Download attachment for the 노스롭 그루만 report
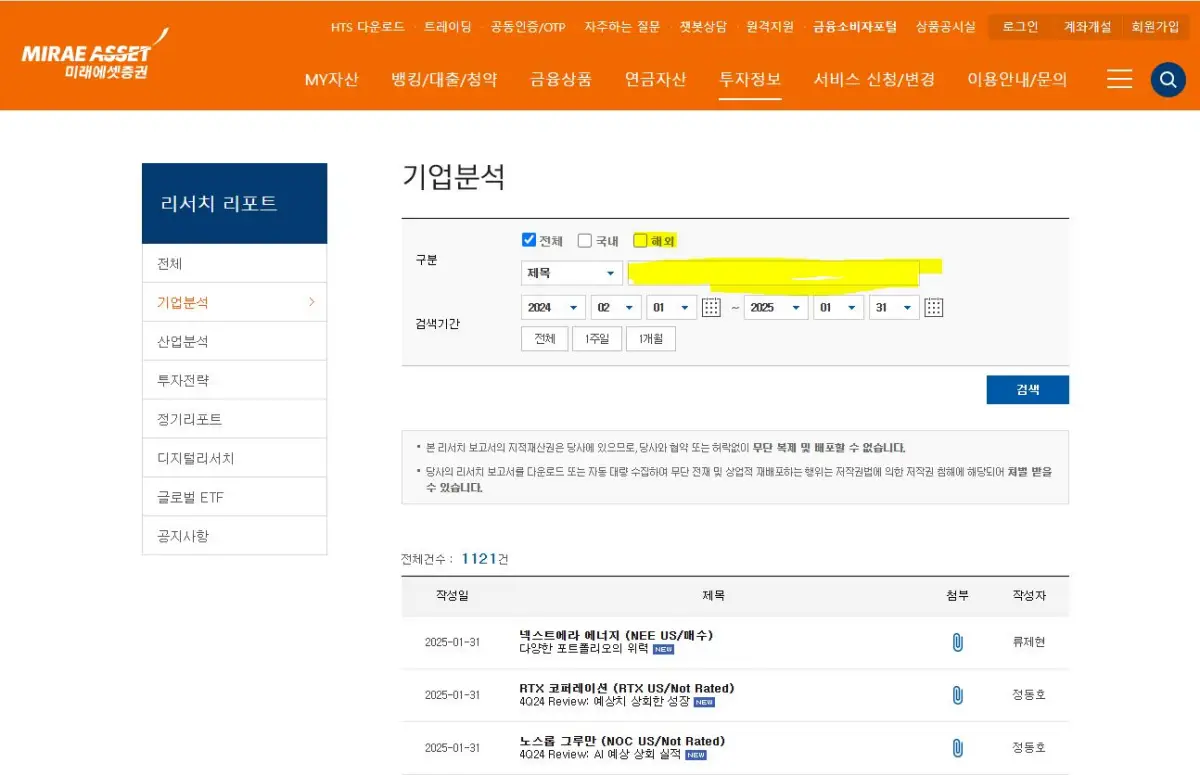The height and width of the screenshot is (775, 1200). coord(957,747)
